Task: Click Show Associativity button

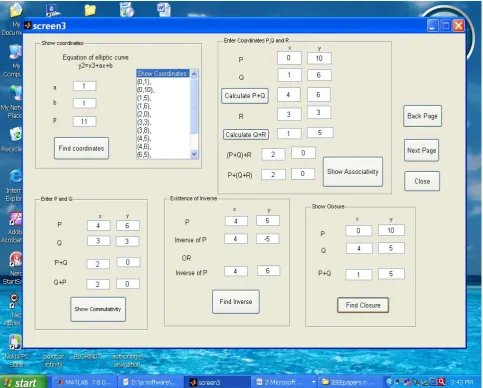Action: pyautogui.click(x=353, y=172)
